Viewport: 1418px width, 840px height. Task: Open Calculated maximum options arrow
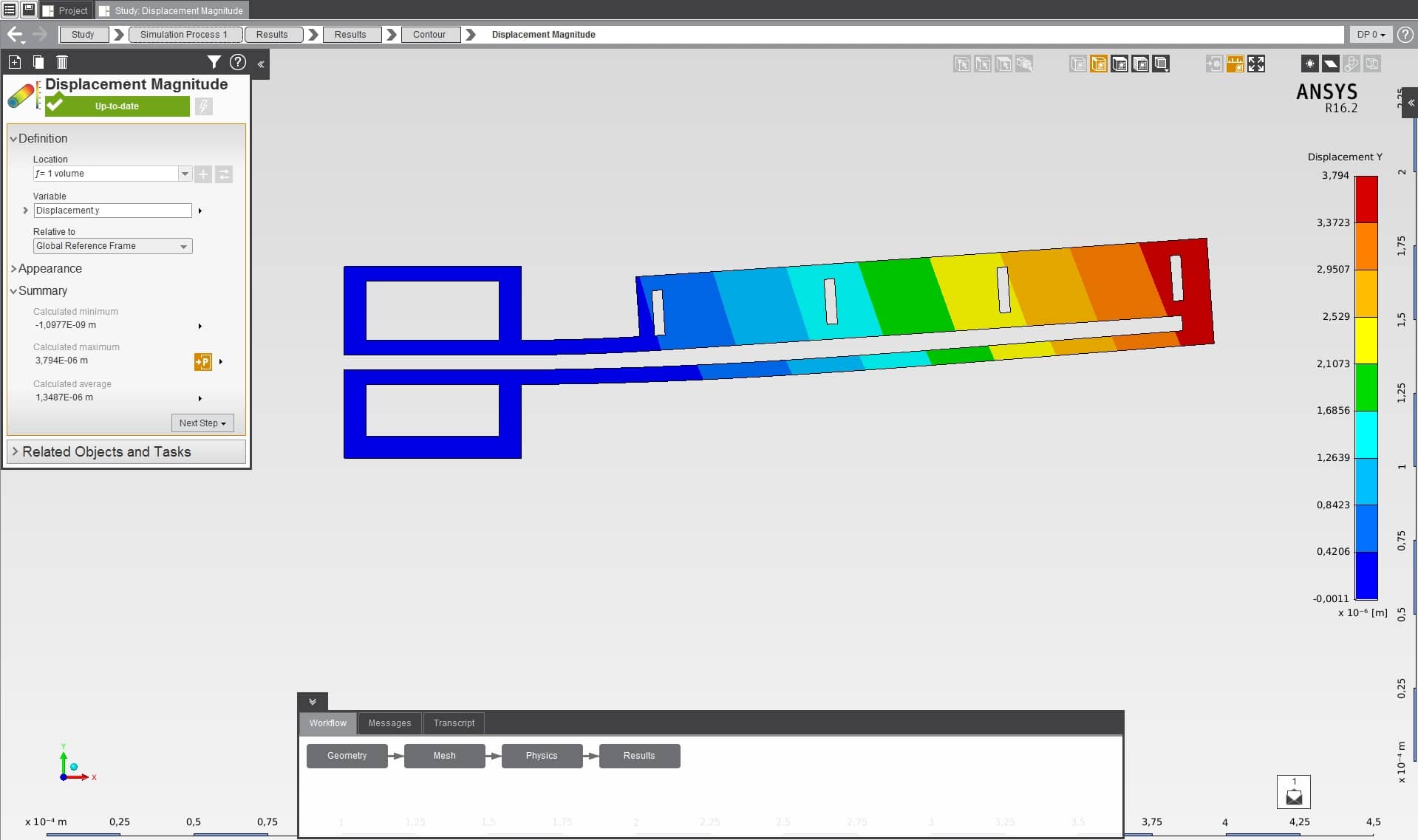(220, 362)
